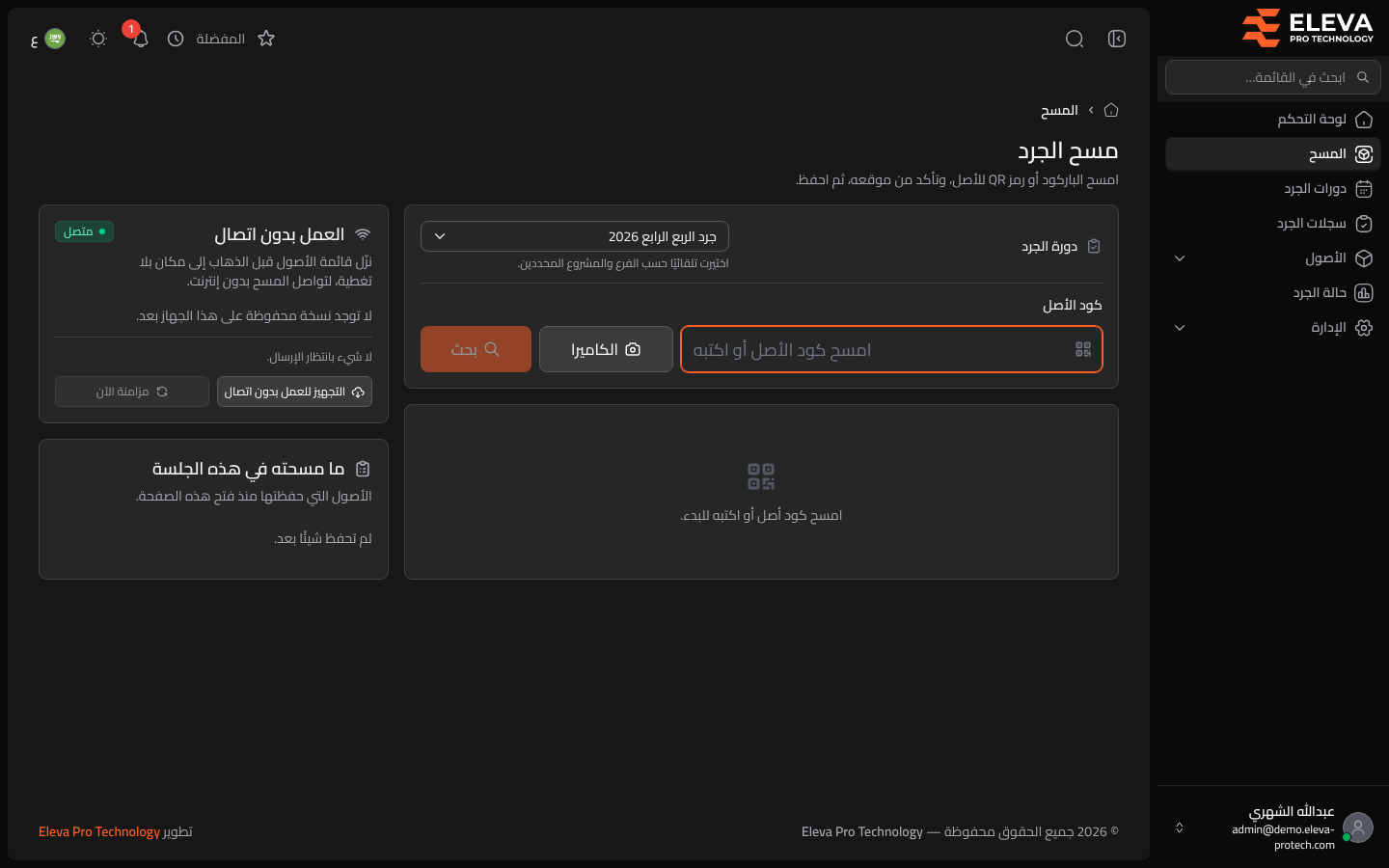Select the المسح item in the sidebar
This screenshot has height=868, width=1389.
1273,154
